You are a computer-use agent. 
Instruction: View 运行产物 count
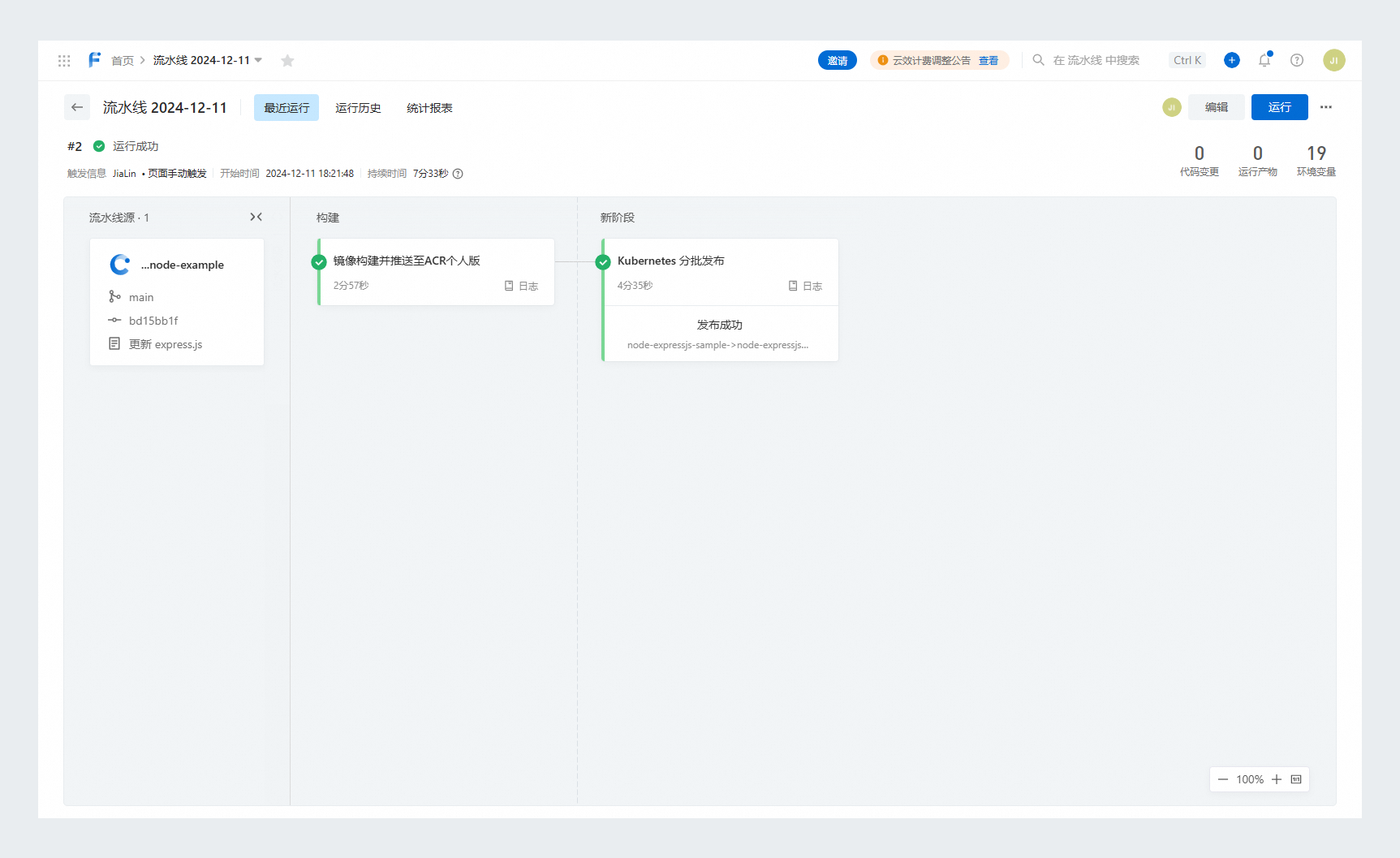point(1258,160)
